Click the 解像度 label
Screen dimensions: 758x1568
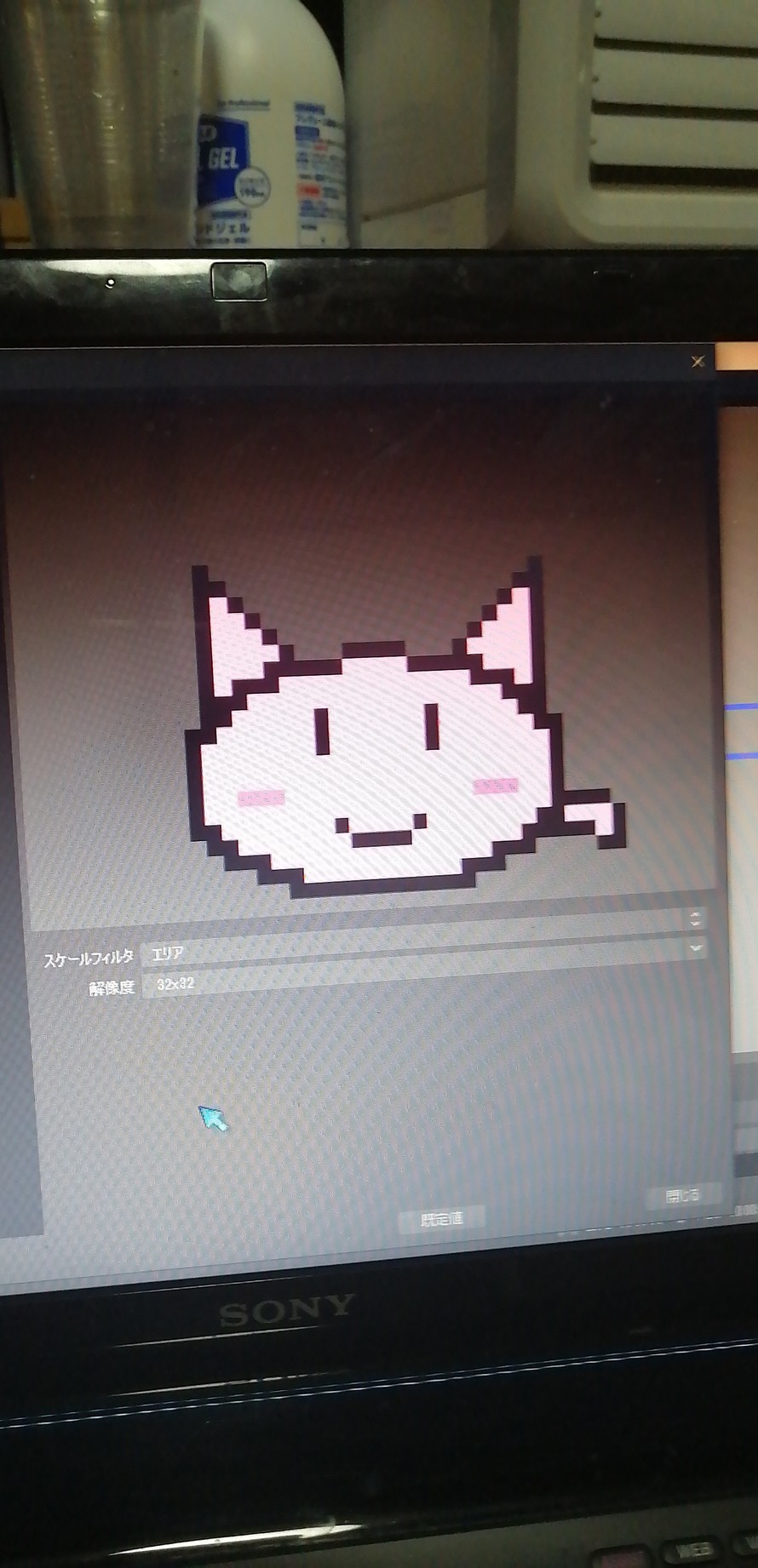112,987
